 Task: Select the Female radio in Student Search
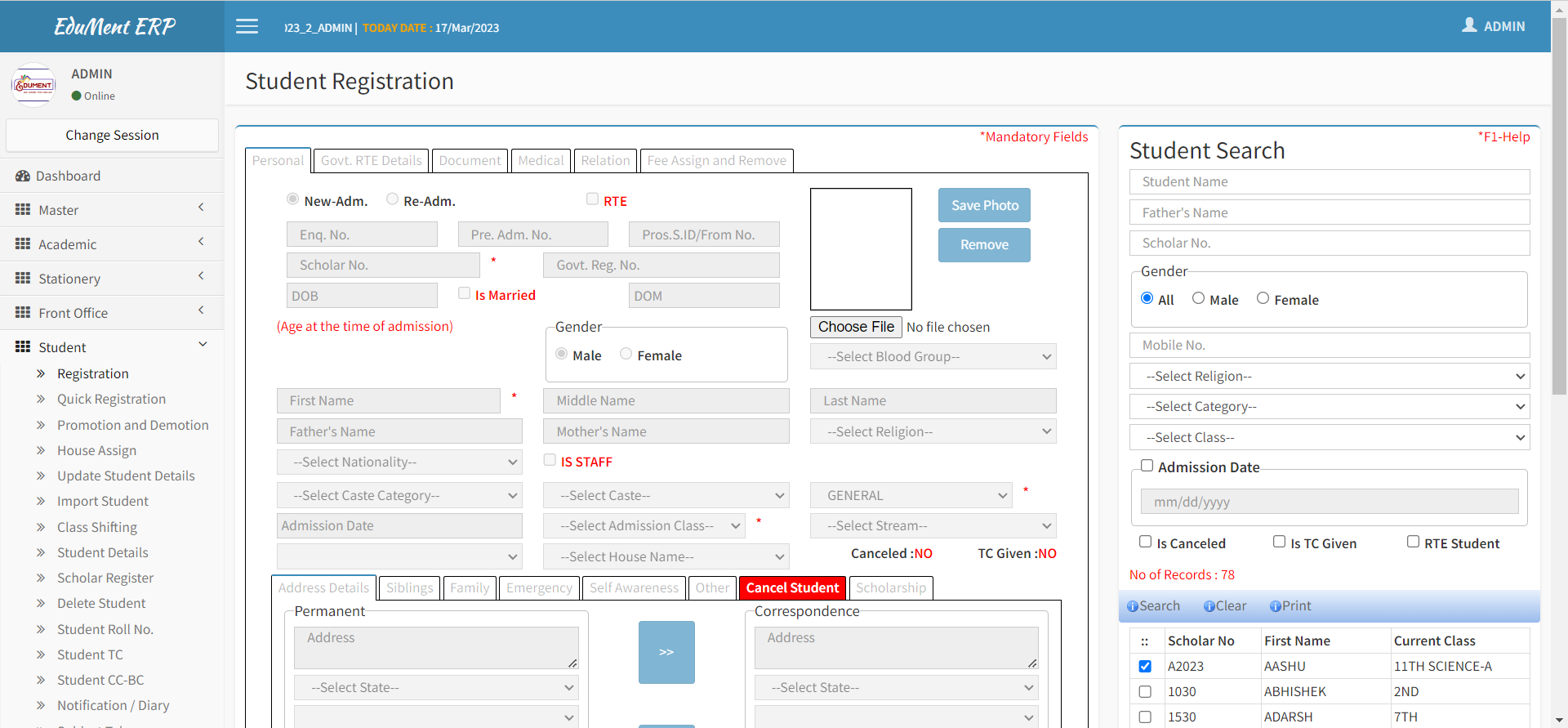point(1263,298)
